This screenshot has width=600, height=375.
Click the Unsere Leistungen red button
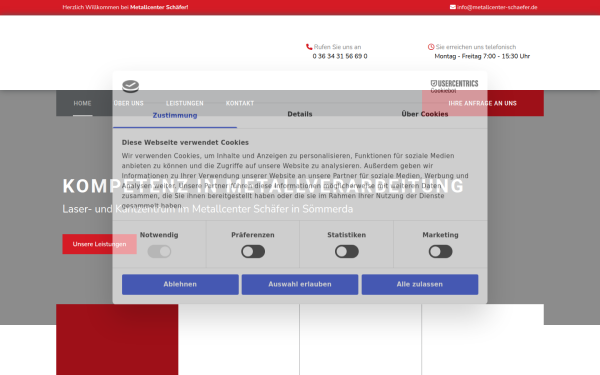(x=99, y=244)
